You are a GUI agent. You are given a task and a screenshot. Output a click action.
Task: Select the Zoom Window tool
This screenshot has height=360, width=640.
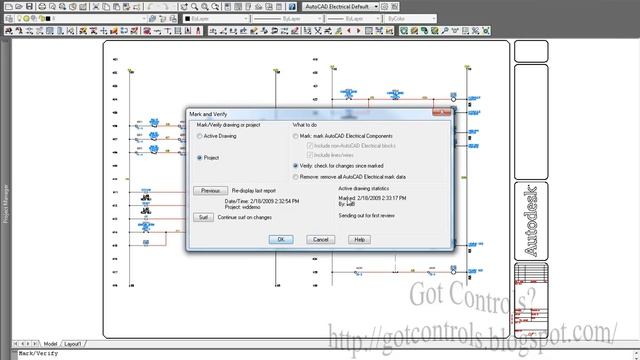(205, 7)
